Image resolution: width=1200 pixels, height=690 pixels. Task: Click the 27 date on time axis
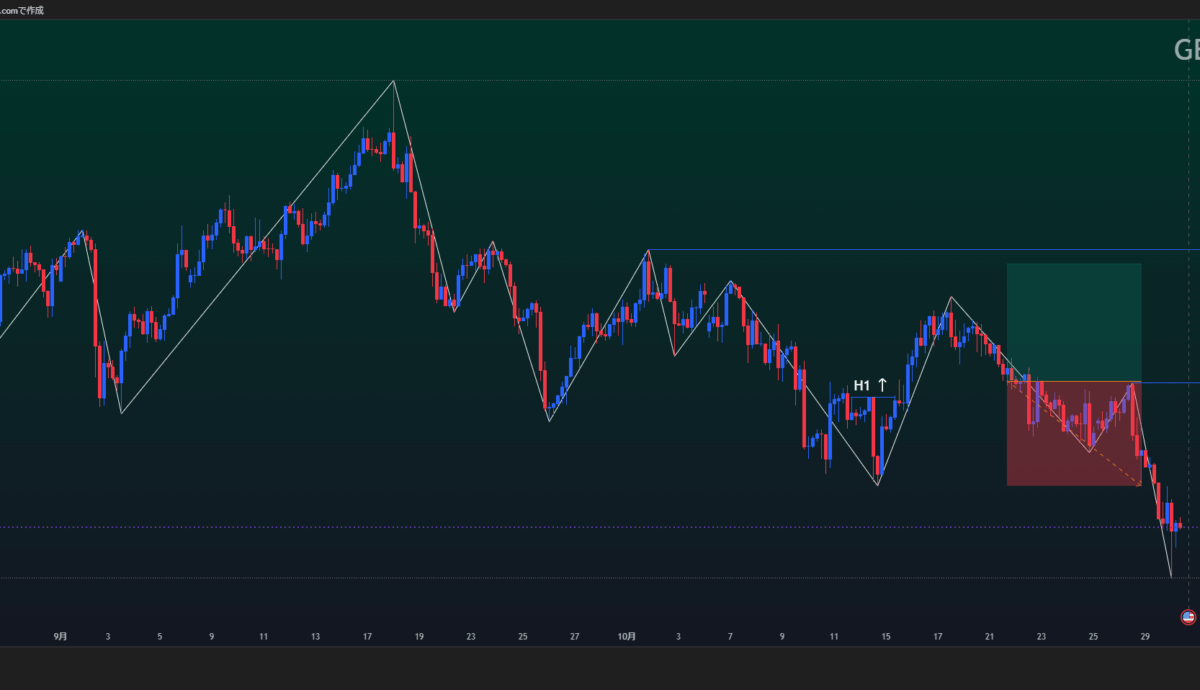574,636
